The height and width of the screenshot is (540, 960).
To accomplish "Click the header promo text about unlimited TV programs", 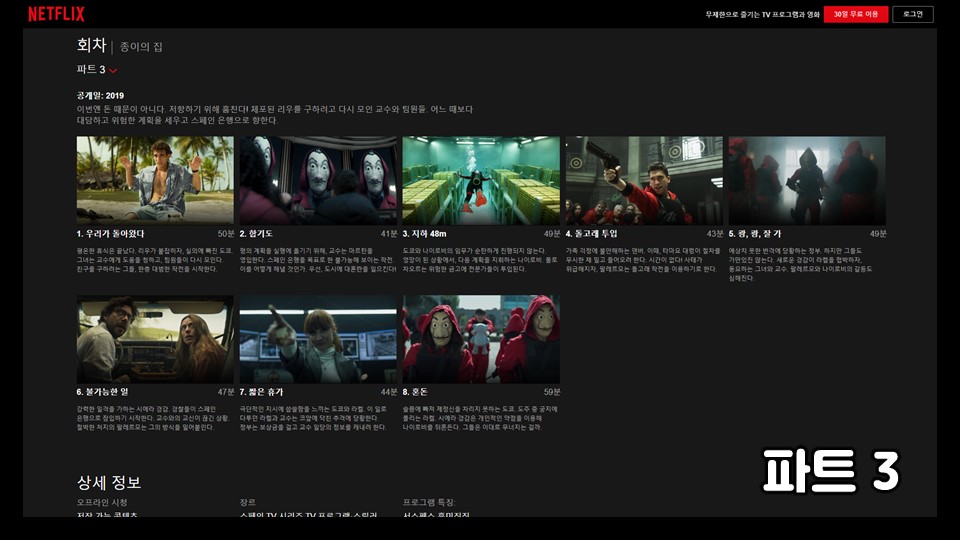I will pos(762,15).
